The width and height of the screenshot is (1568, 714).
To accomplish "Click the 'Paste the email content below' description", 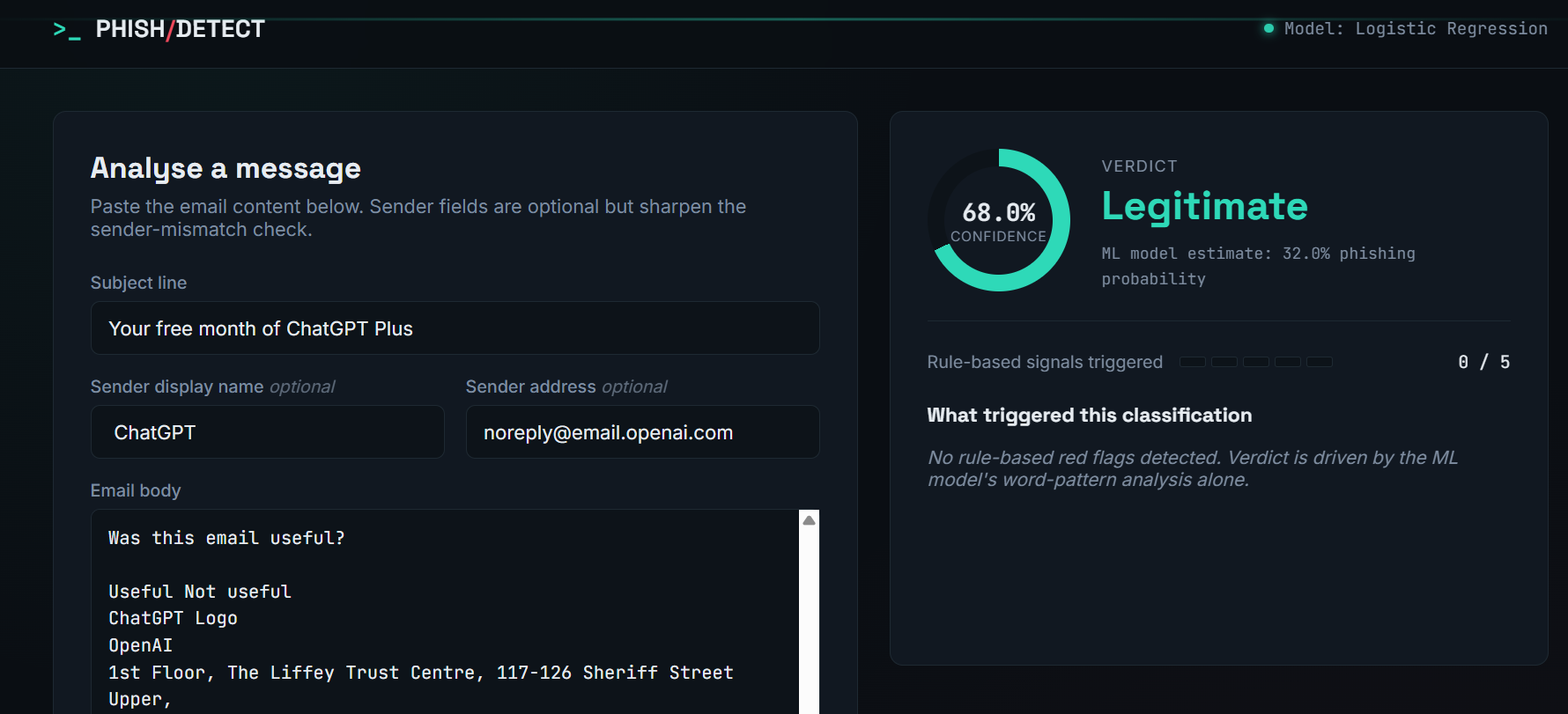I will pyautogui.click(x=418, y=217).
